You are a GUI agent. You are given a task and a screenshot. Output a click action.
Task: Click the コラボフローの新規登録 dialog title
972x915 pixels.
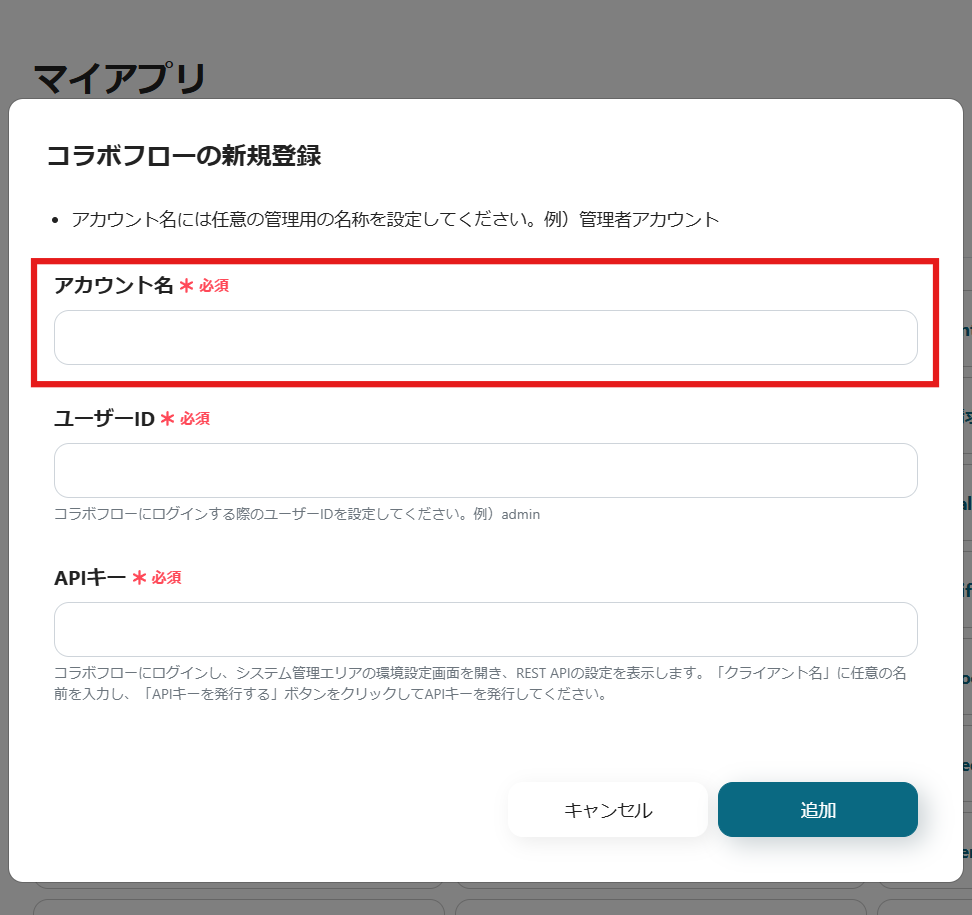coord(184,156)
